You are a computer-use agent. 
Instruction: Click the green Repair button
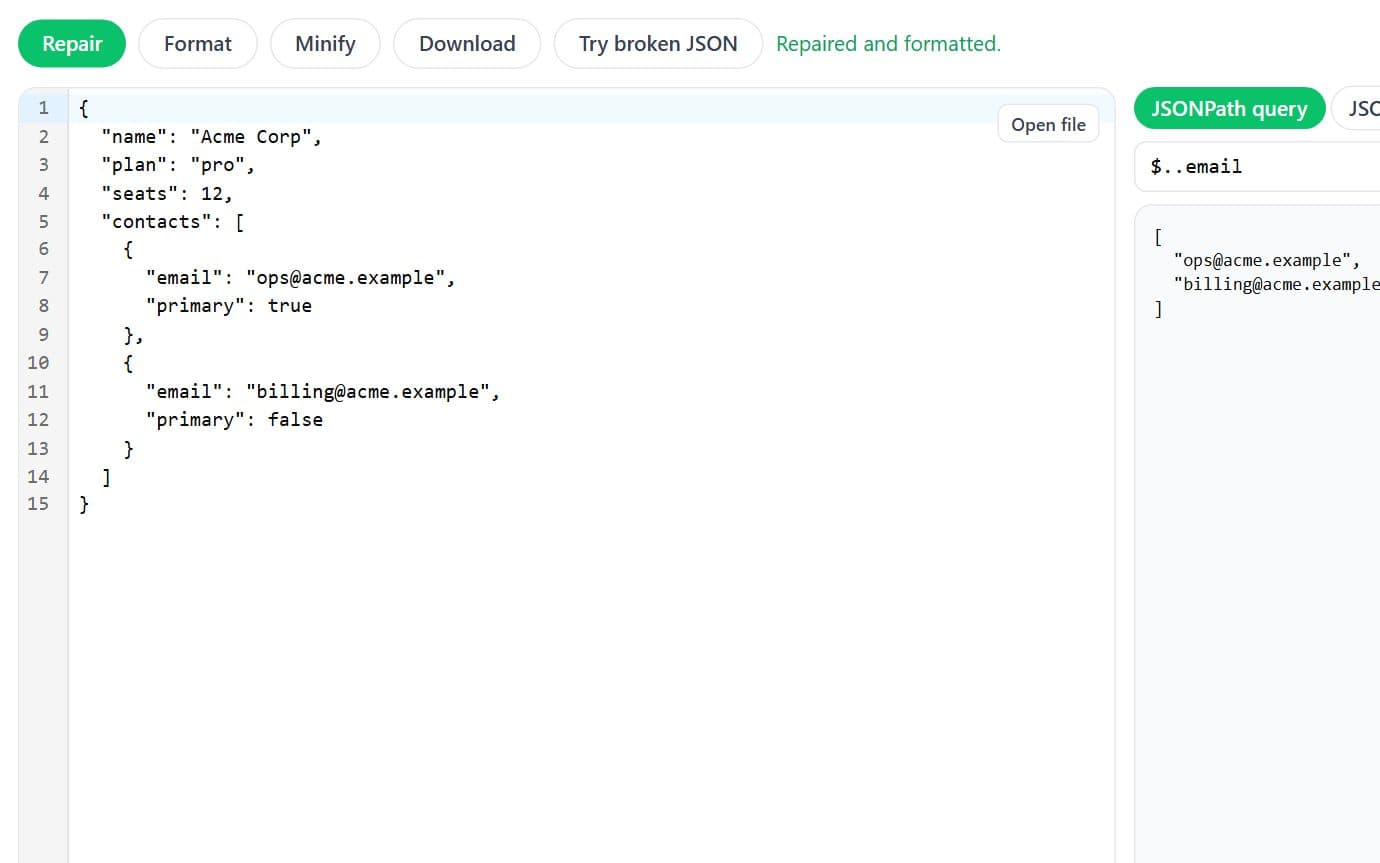click(72, 44)
